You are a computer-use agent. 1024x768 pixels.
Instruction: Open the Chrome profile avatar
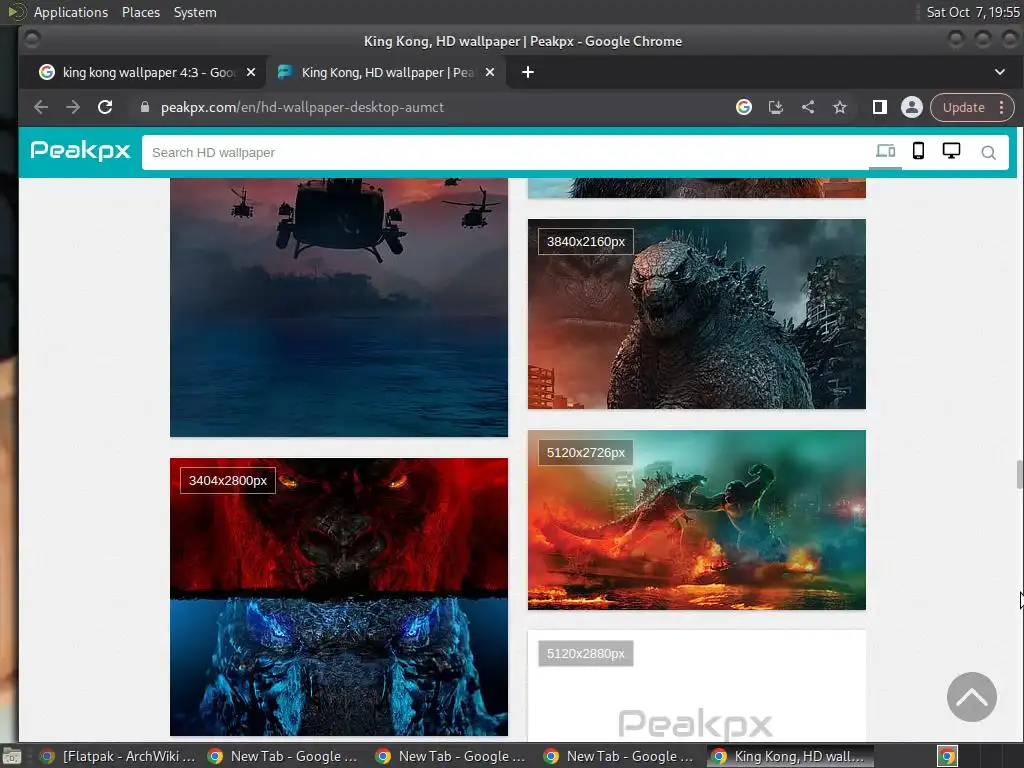tap(912, 107)
